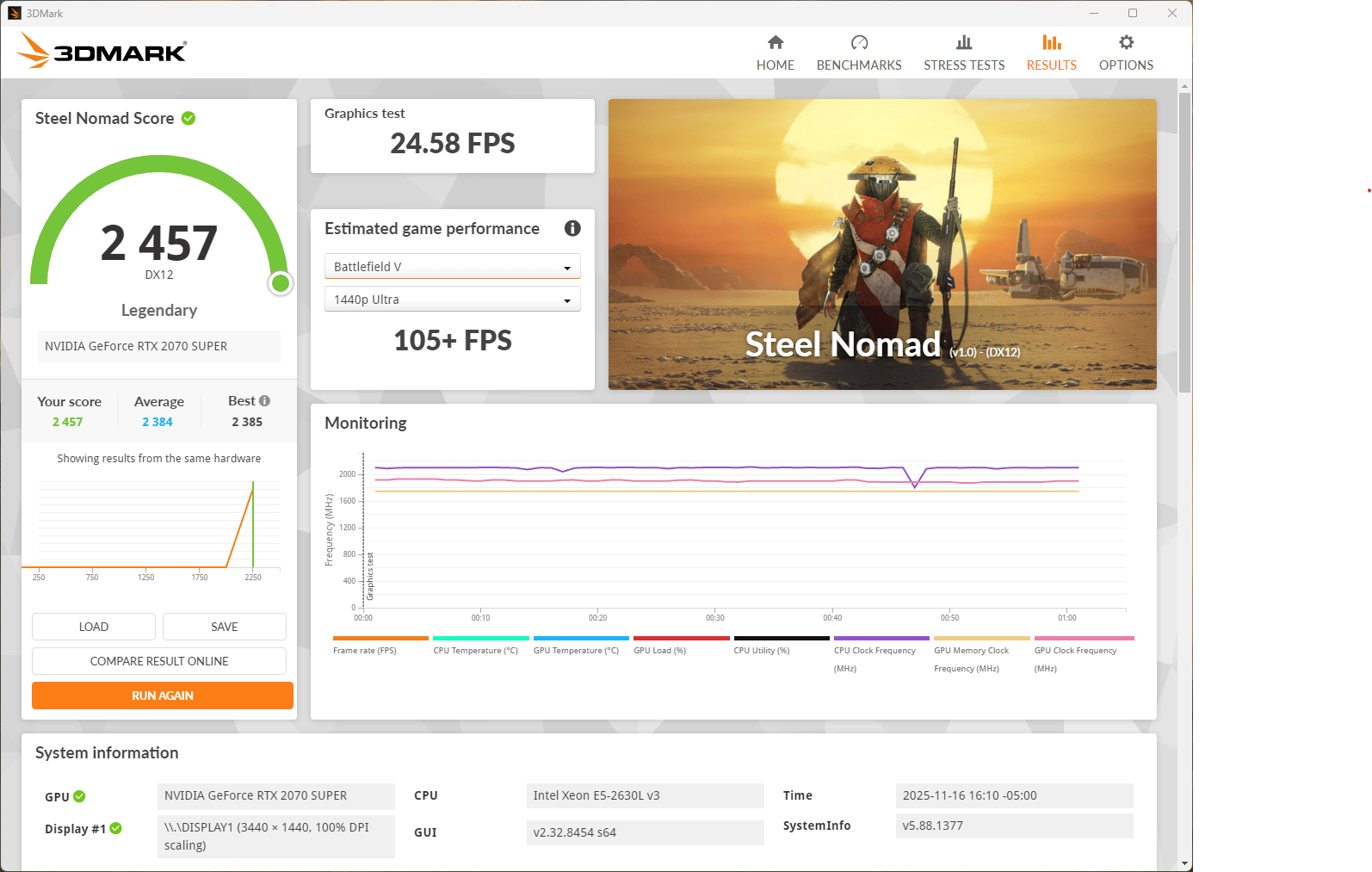Toggle the CPU Clock Frequency legend swatch
The height and width of the screenshot is (872, 1372).
point(881,639)
